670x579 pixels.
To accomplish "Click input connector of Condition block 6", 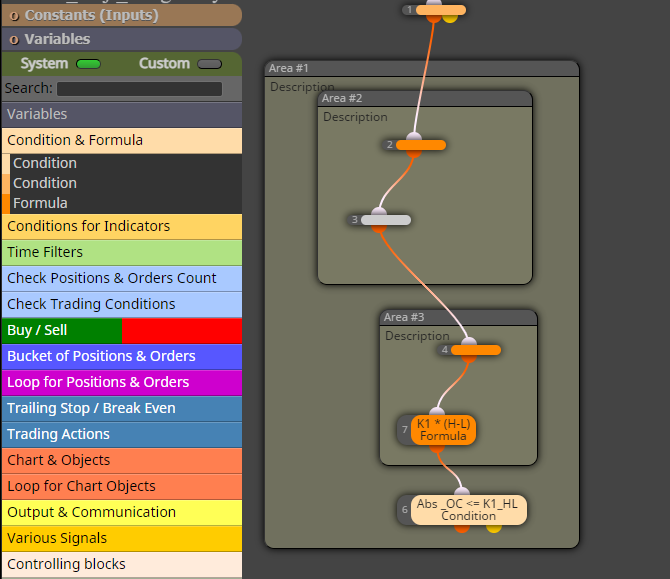I will [461, 492].
